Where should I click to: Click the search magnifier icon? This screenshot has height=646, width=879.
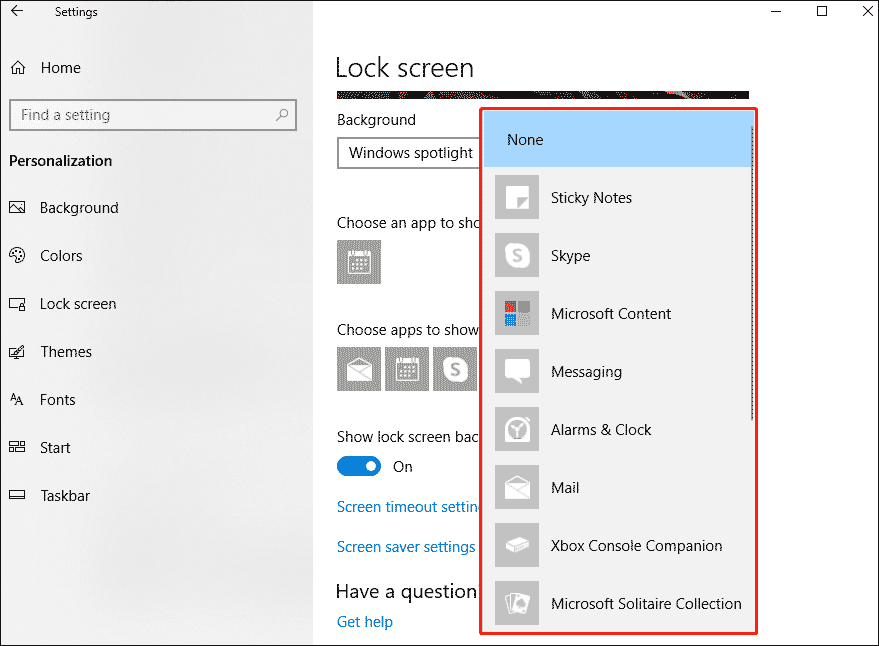[x=282, y=115]
